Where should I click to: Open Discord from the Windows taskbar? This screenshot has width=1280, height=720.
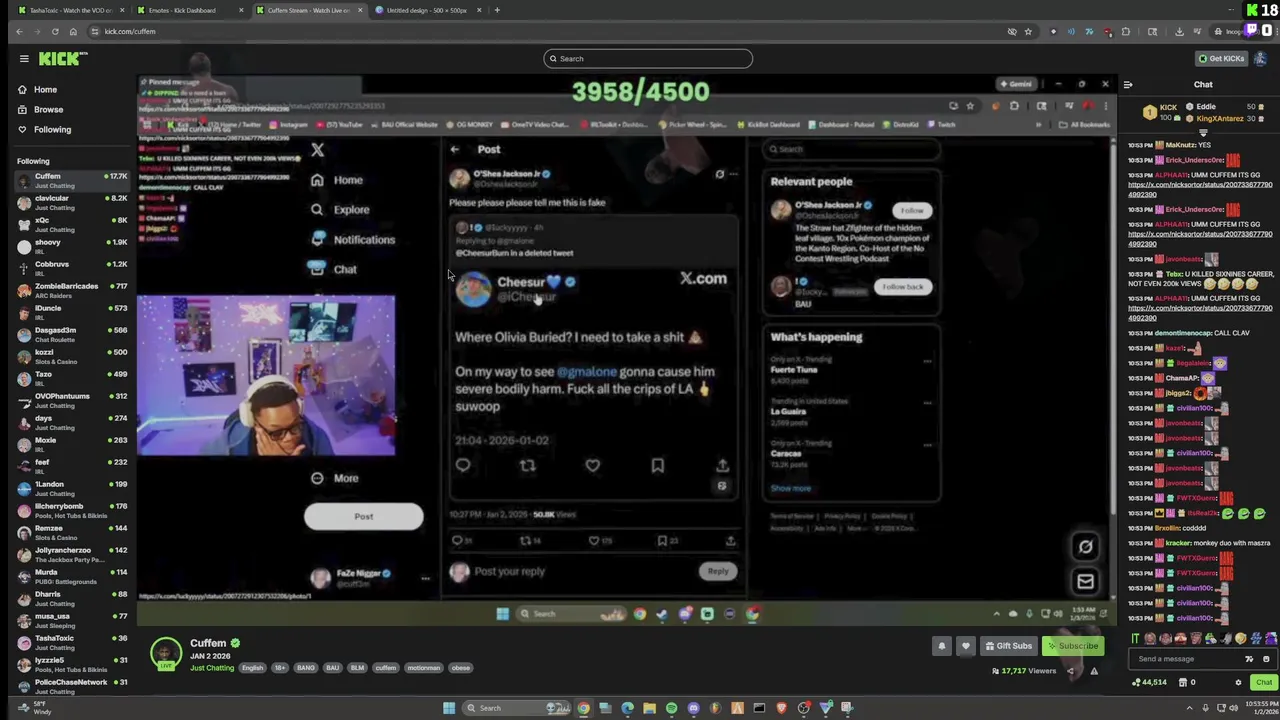[x=693, y=708]
